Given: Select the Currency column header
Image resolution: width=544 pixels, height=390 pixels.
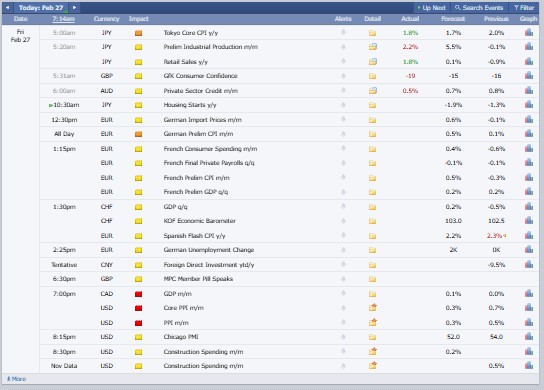Looking at the screenshot, I should click(x=106, y=19).
